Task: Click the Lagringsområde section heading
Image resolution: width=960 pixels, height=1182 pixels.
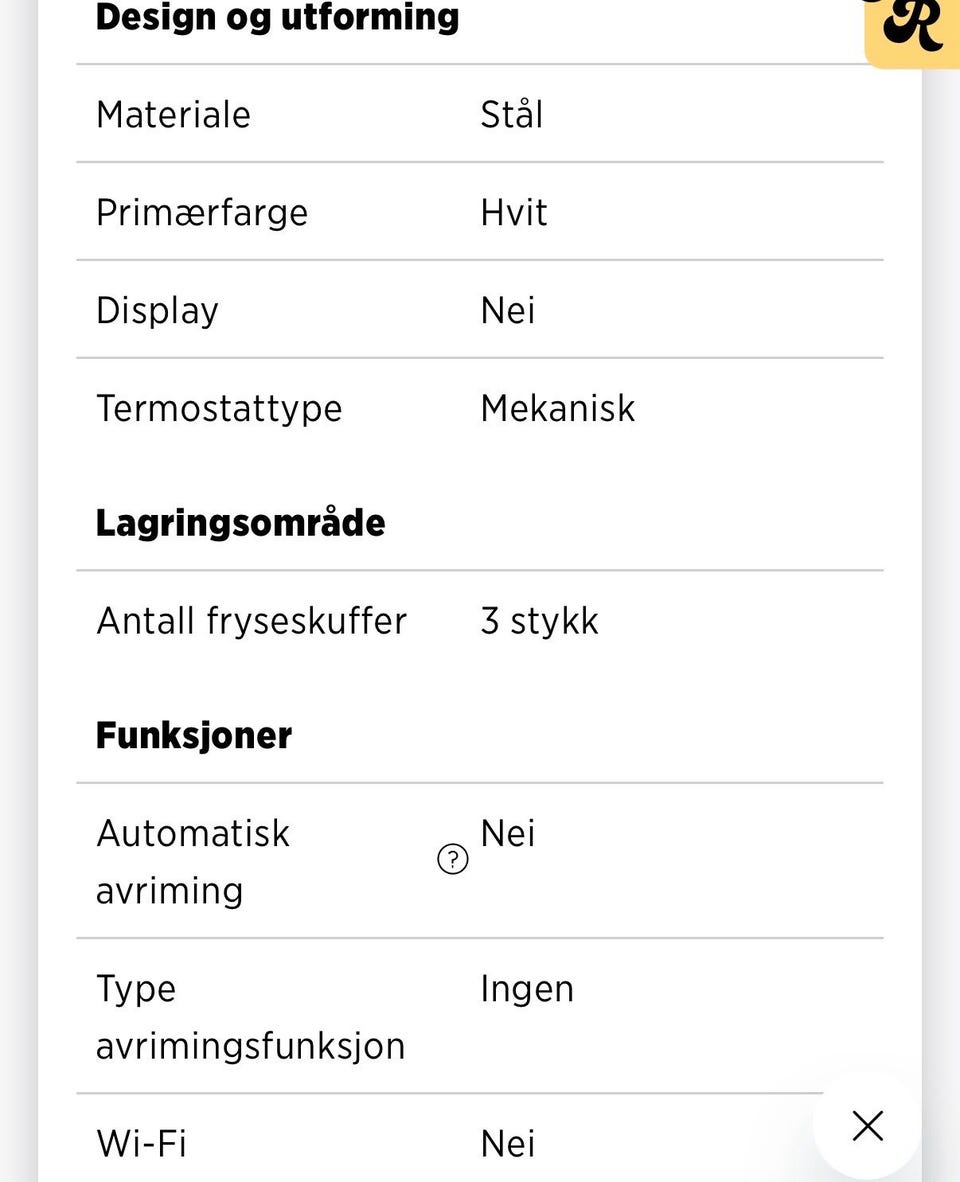Action: 240,523
